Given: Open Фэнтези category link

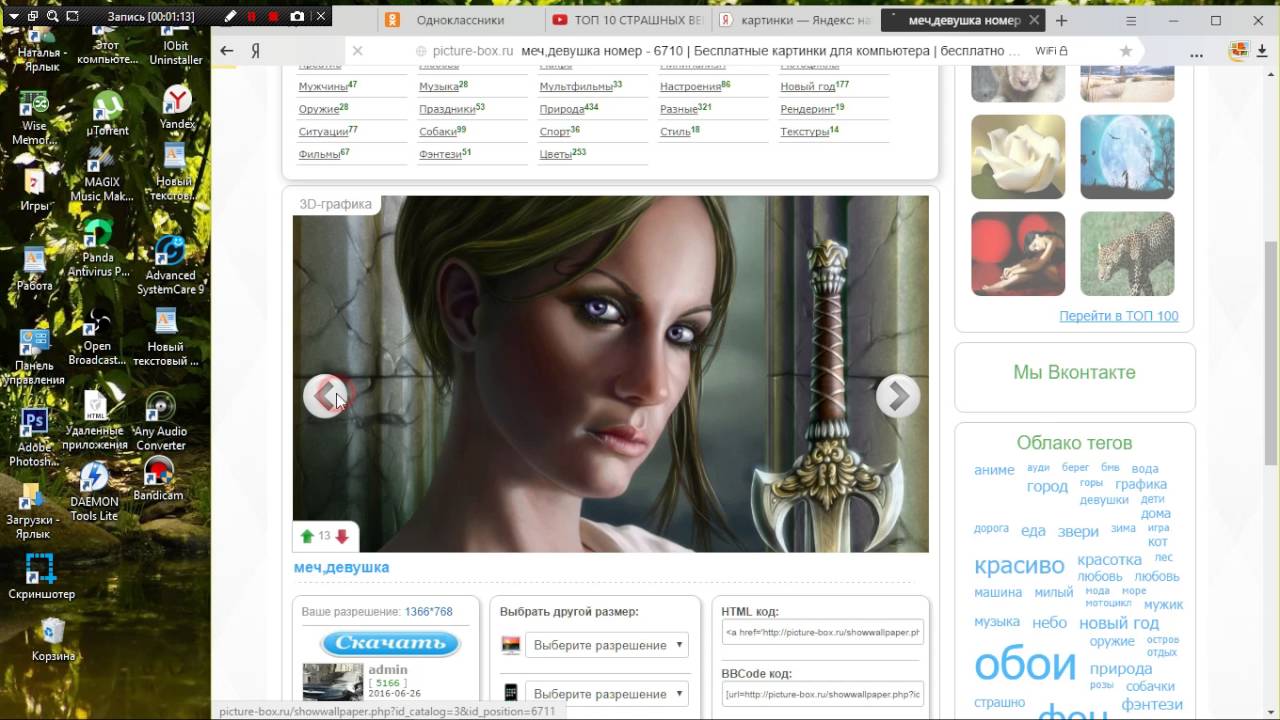Looking at the screenshot, I should tap(440, 154).
